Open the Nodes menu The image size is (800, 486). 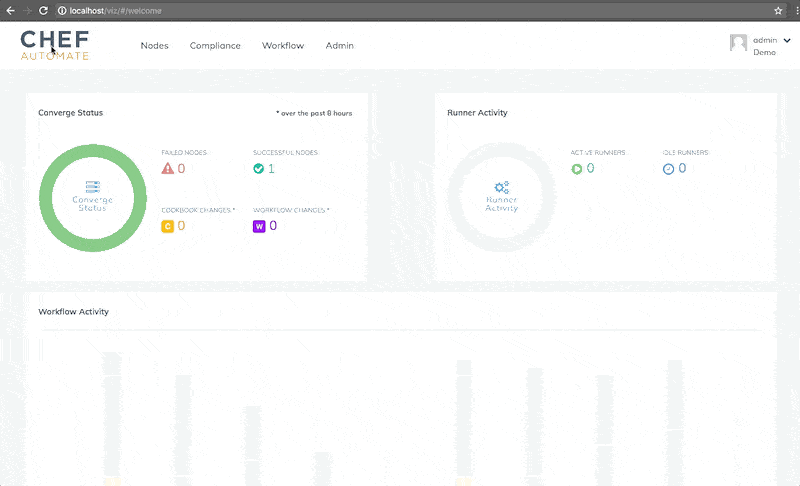(154, 45)
